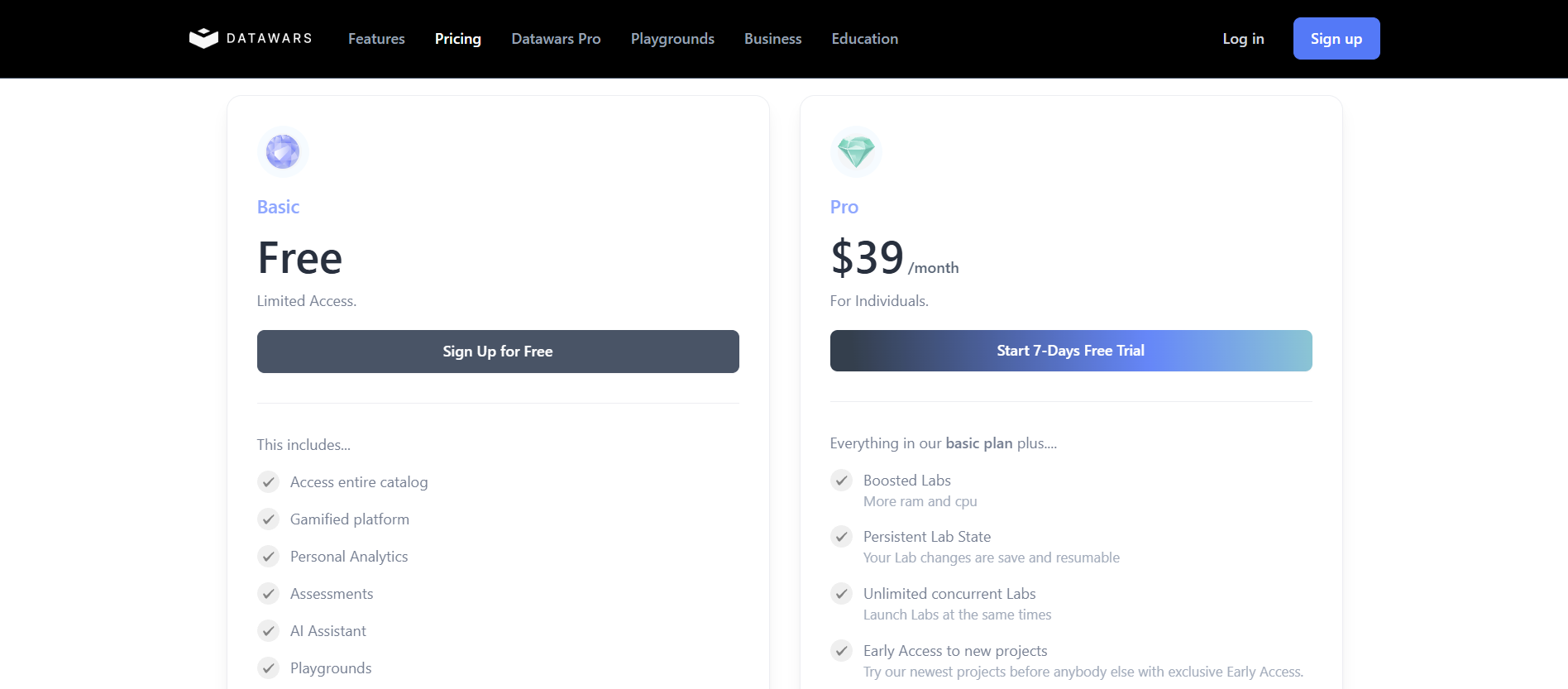Click the checkmark beside Gamified platform

point(268,519)
